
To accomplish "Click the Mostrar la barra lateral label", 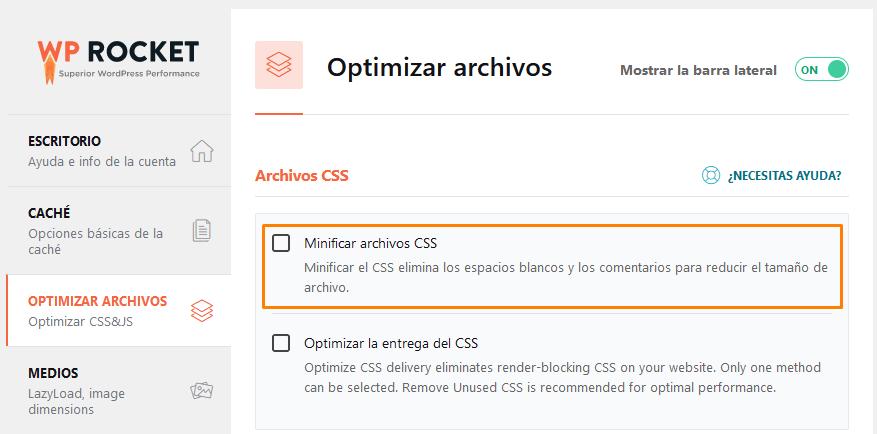I will [698, 70].
